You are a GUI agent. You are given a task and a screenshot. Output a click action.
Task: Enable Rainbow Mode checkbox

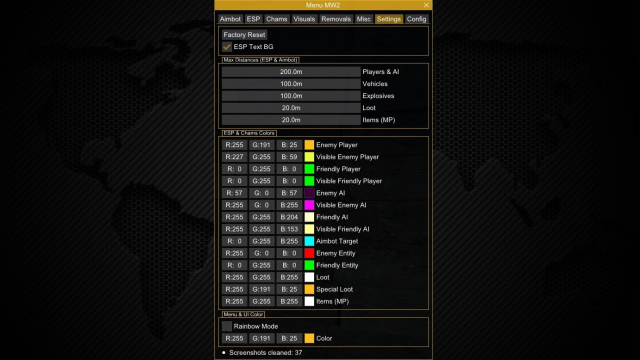coord(227,326)
